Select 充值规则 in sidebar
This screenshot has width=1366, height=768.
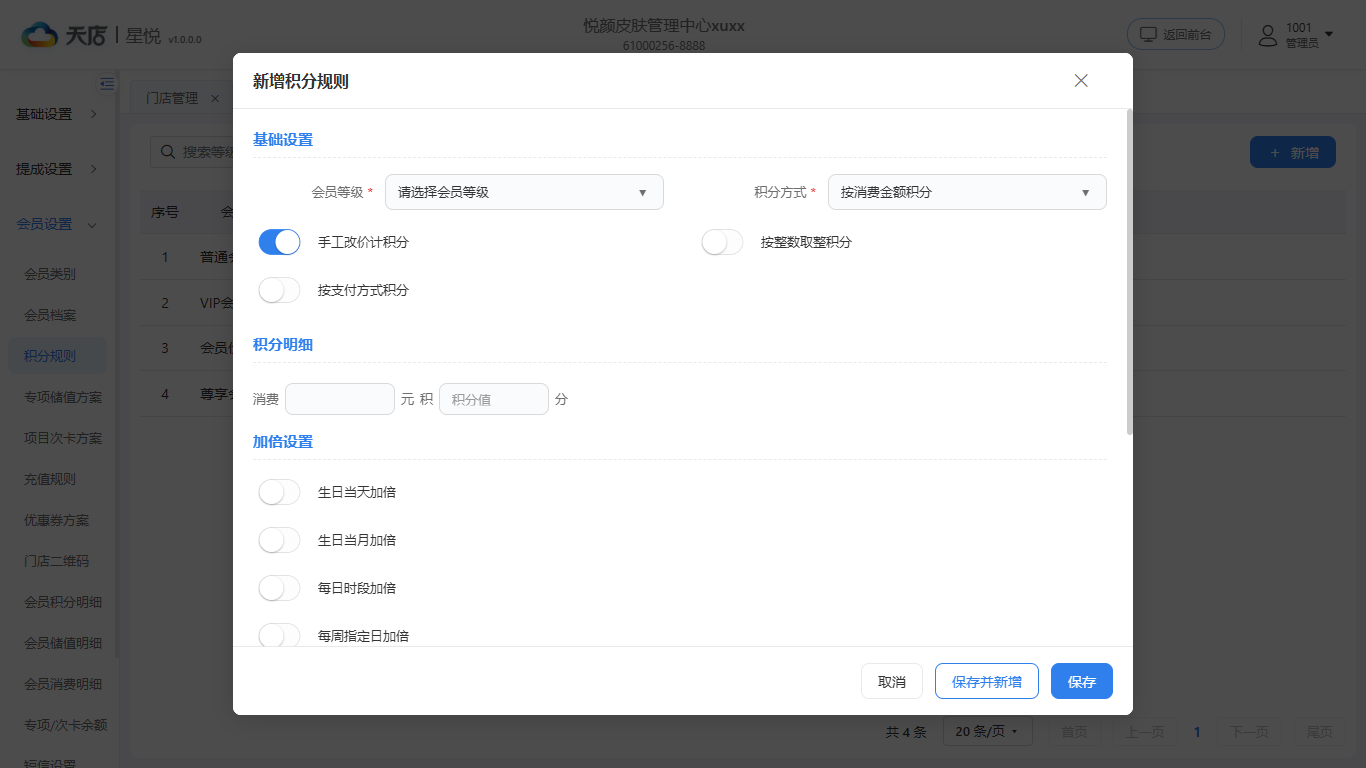click(50, 479)
